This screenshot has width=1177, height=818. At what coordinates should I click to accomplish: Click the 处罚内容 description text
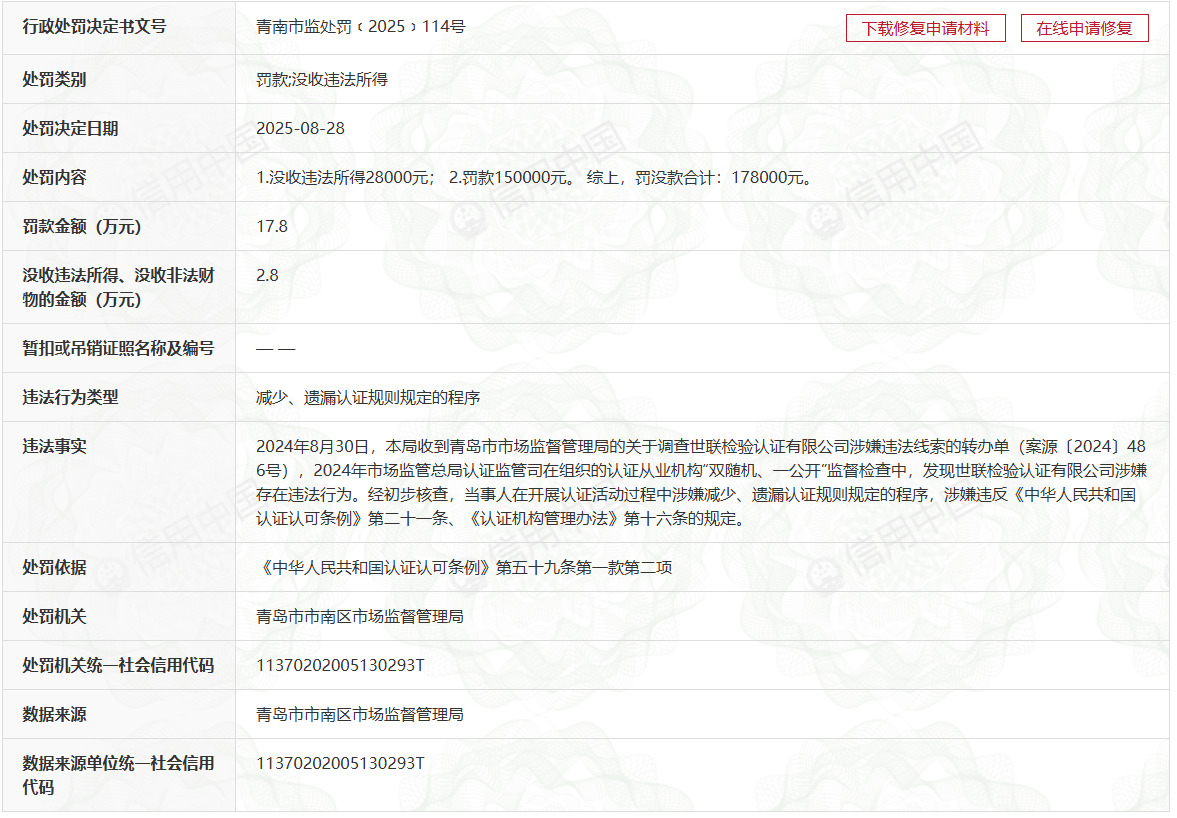coord(533,178)
